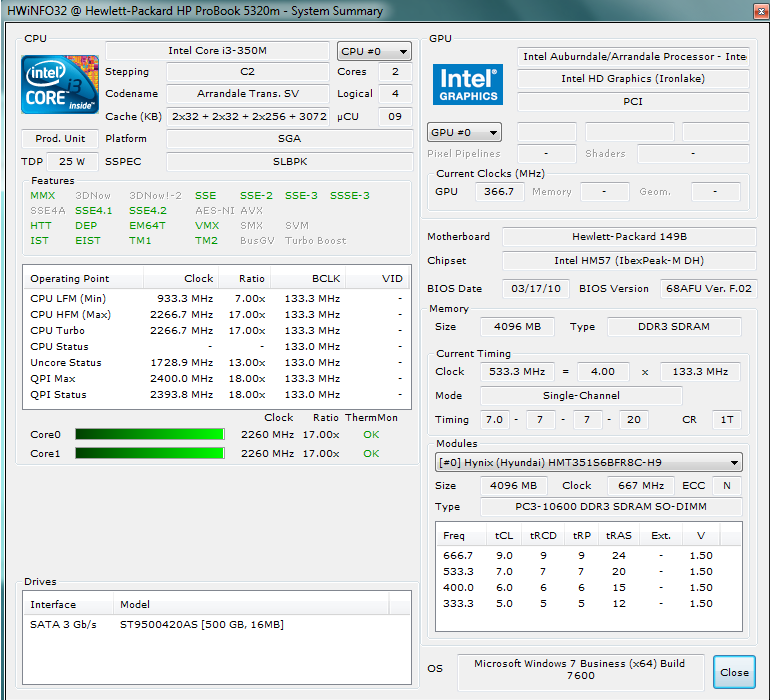Click the drives Model column header
The height and width of the screenshot is (700, 770).
[x=251, y=604]
